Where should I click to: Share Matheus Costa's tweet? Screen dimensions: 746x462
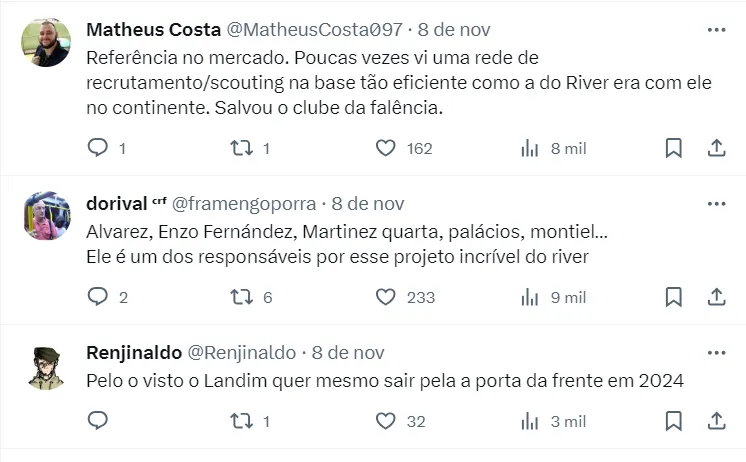point(716,148)
